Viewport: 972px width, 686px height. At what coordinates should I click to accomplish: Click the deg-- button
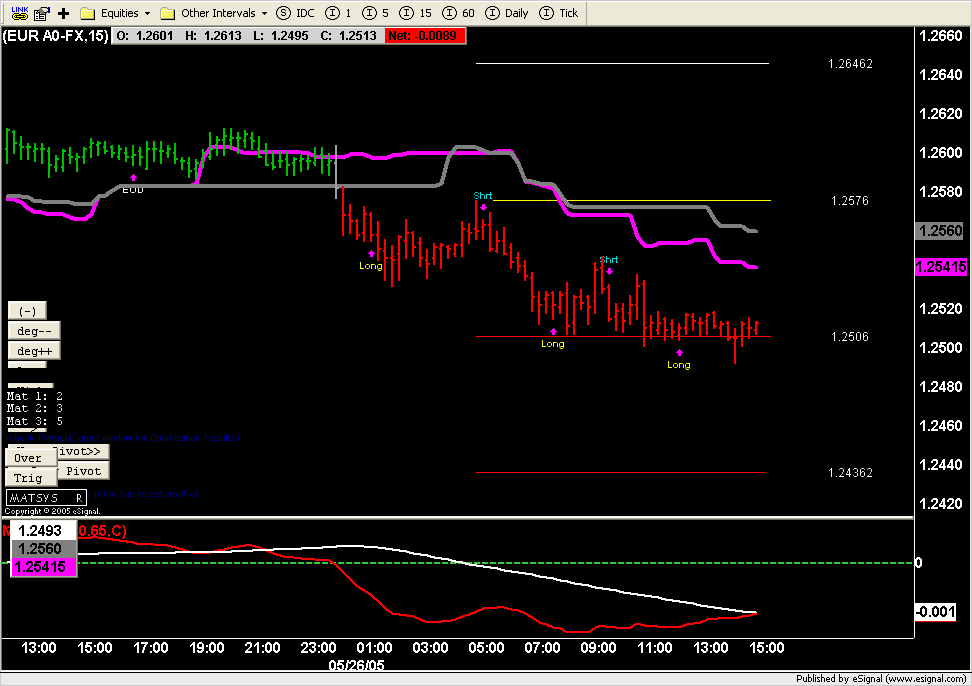click(x=34, y=331)
